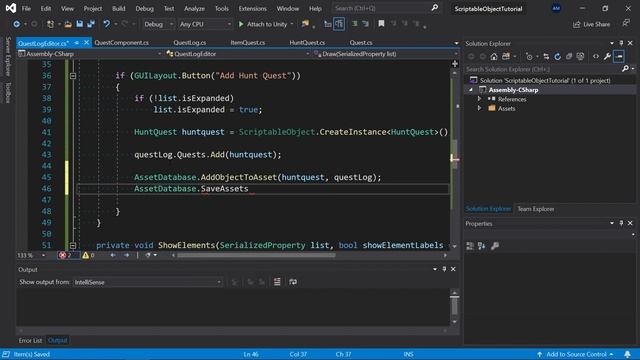
Task: Click the Live Share button
Action: tap(591, 24)
